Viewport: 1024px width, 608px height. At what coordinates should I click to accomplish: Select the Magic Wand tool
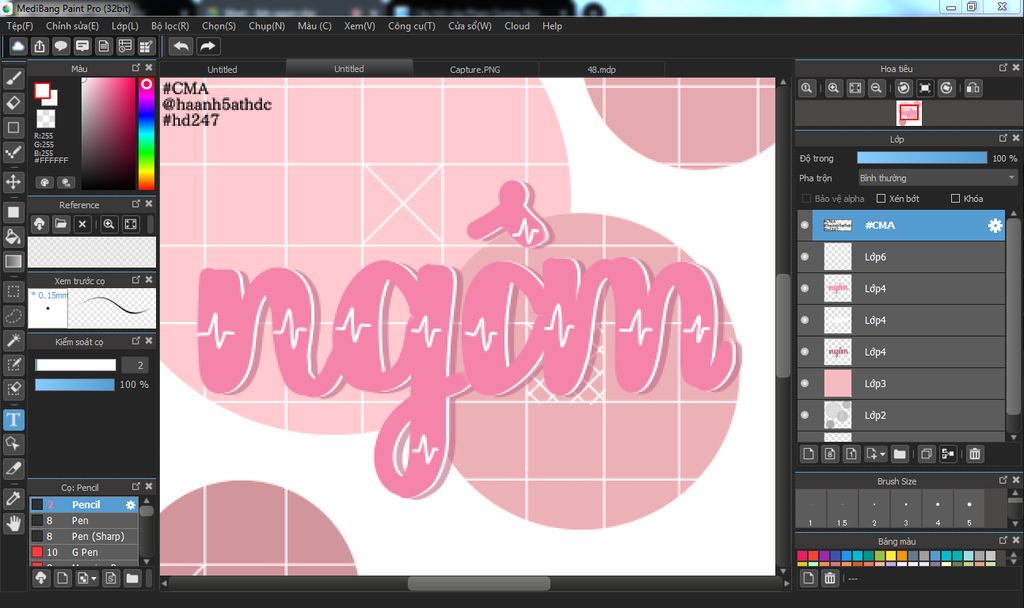pos(14,340)
